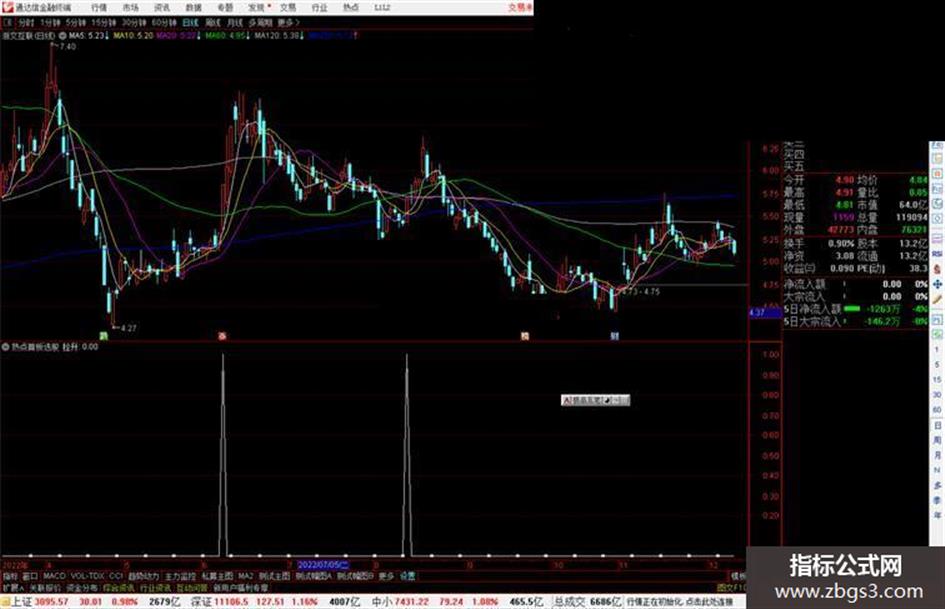
Task: Click the 净流入额 row in quote panel
Action: [855, 284]
